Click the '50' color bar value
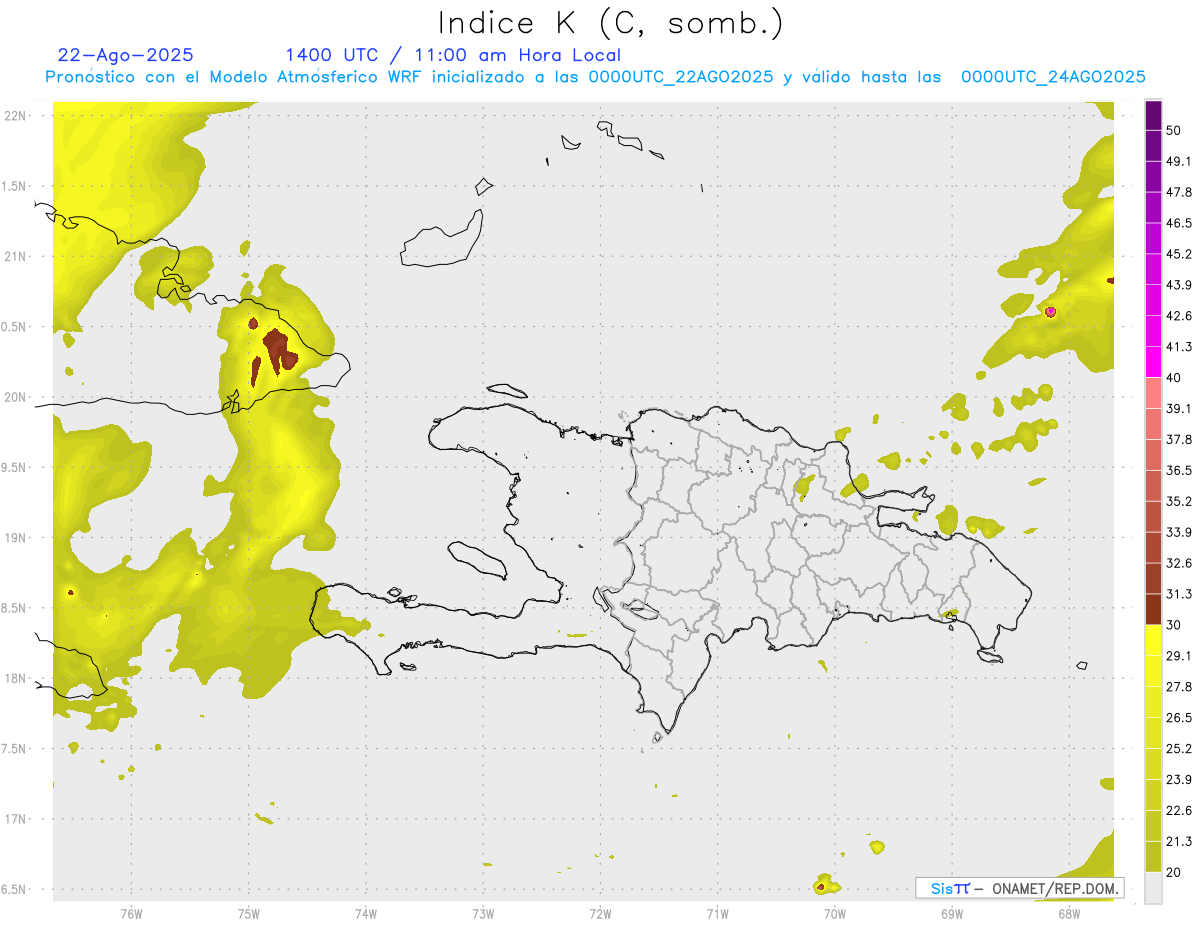 (1175, 131)
